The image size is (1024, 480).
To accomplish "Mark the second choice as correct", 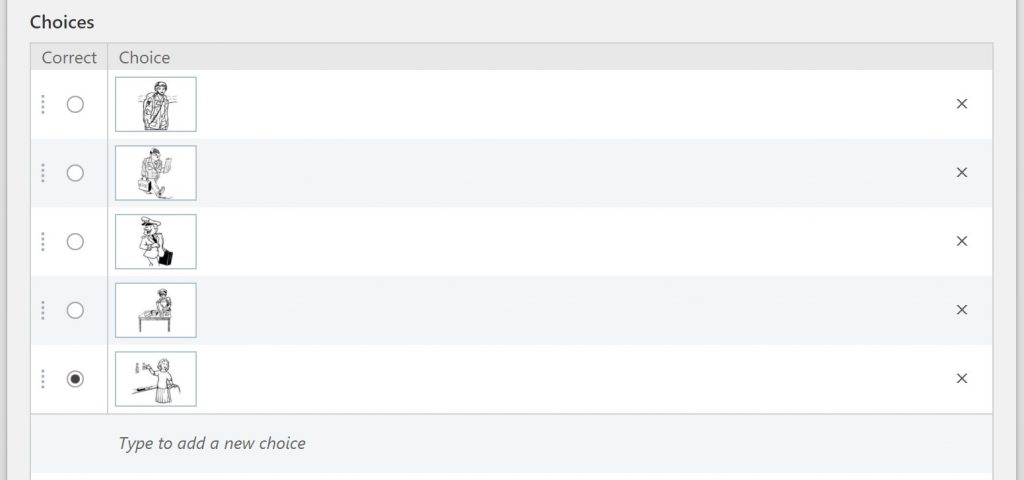I will point(75,173).
